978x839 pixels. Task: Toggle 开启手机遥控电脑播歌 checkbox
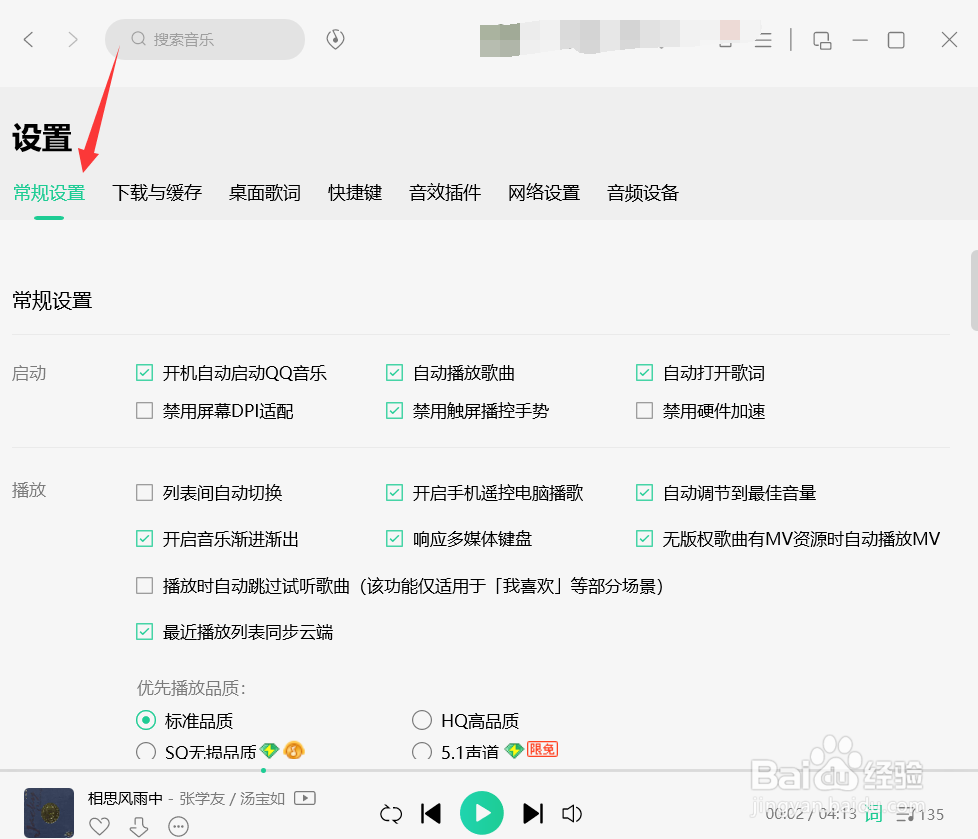[x=394, y=493]
